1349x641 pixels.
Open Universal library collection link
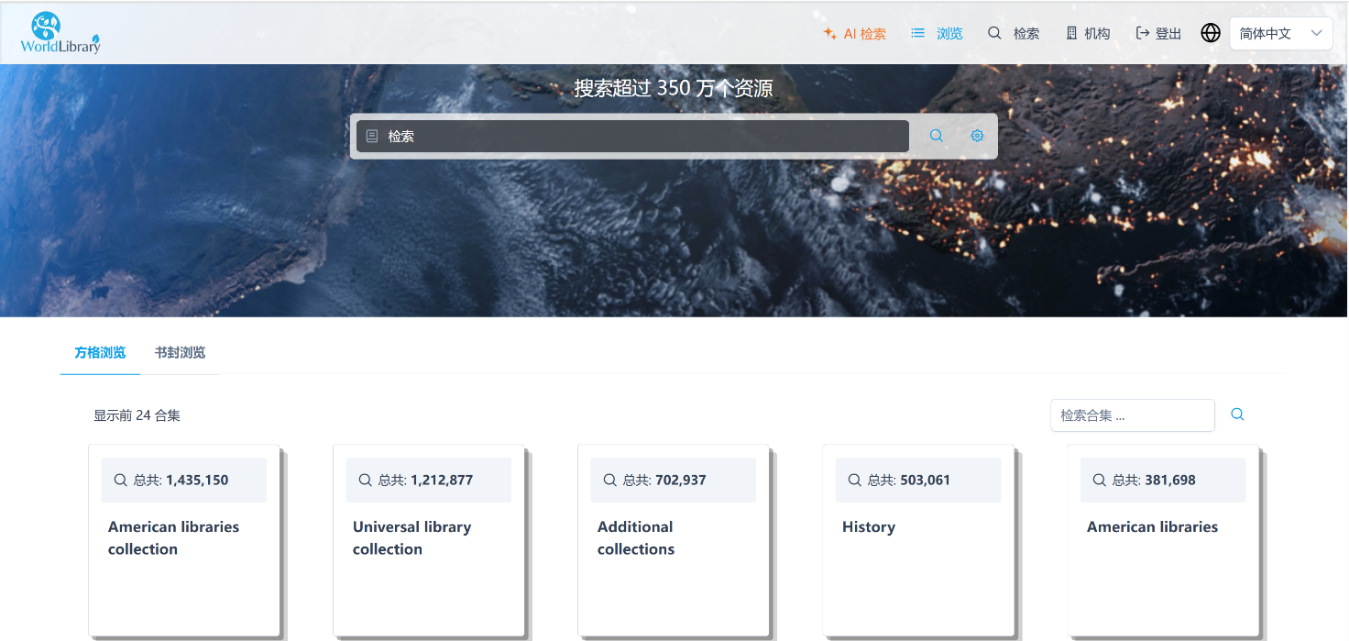(x=412, y=538)
